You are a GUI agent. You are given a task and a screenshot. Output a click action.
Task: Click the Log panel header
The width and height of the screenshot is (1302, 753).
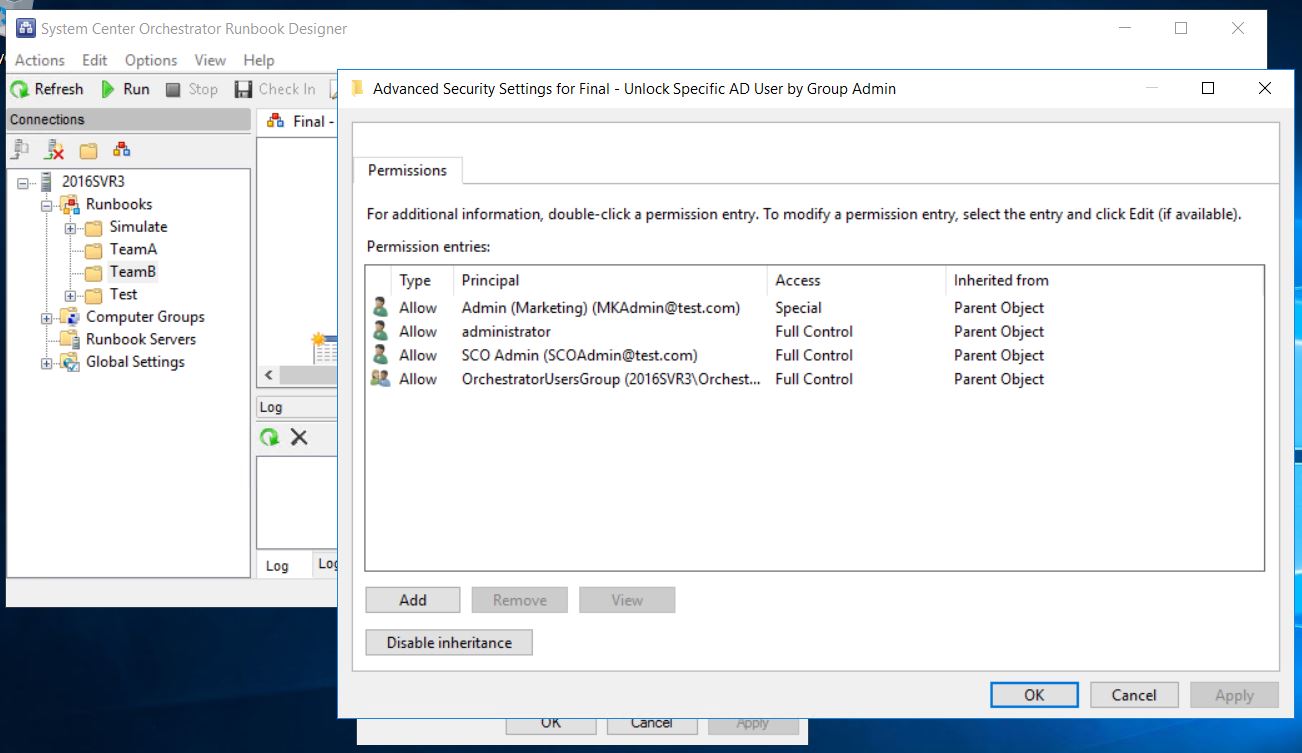[x=296, y=407]
